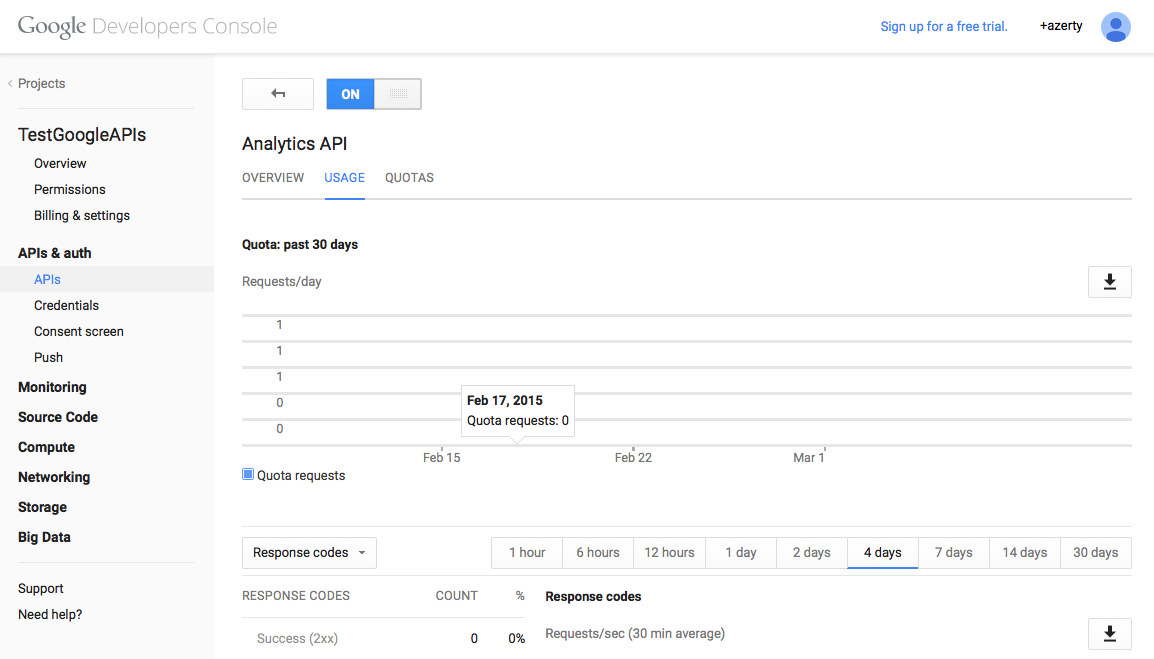Download the Response codes chart
Screen dimensions: 1154x659
[1109, 634]
